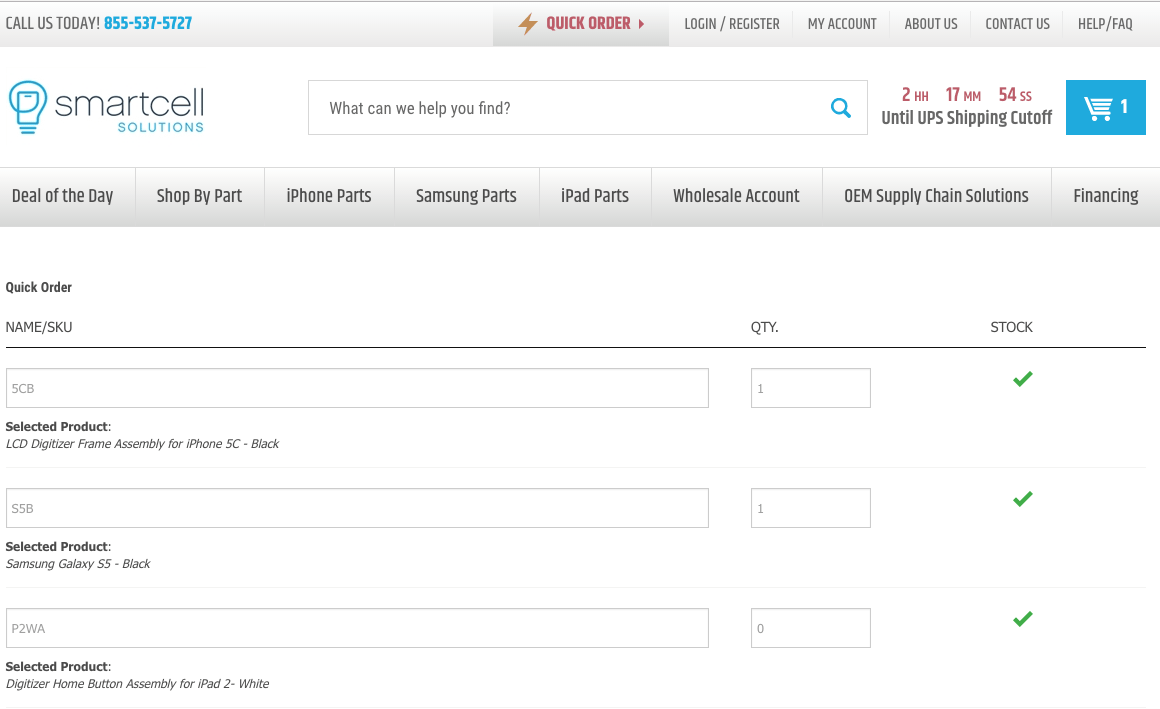Open the Samsung Parts menu
The height and width of the screenshot is (709, 1160).
coord(466,196)
